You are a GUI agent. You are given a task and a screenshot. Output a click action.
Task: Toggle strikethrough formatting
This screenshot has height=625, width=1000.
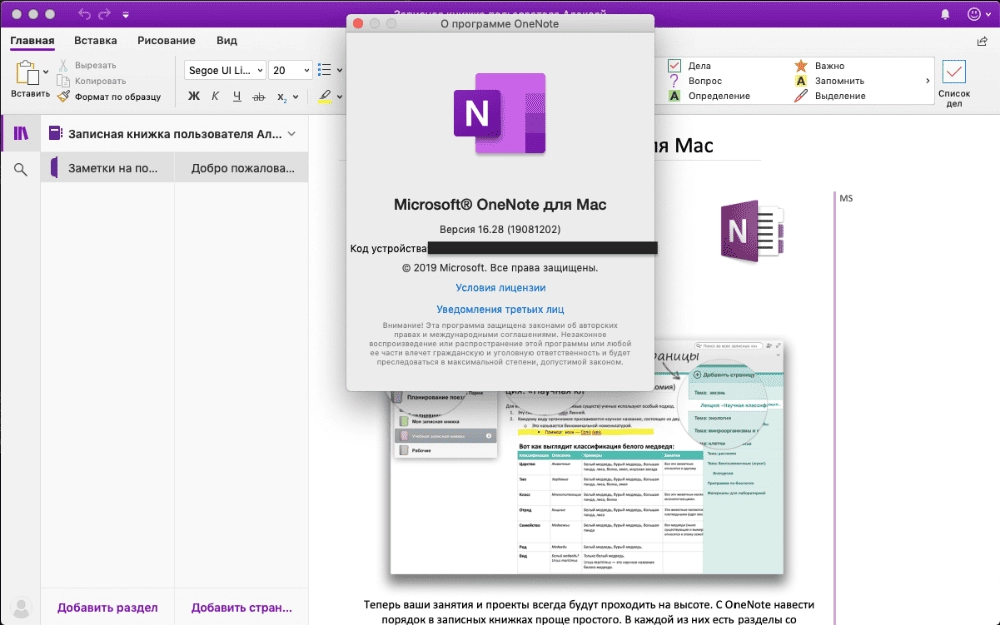point(258,97)
